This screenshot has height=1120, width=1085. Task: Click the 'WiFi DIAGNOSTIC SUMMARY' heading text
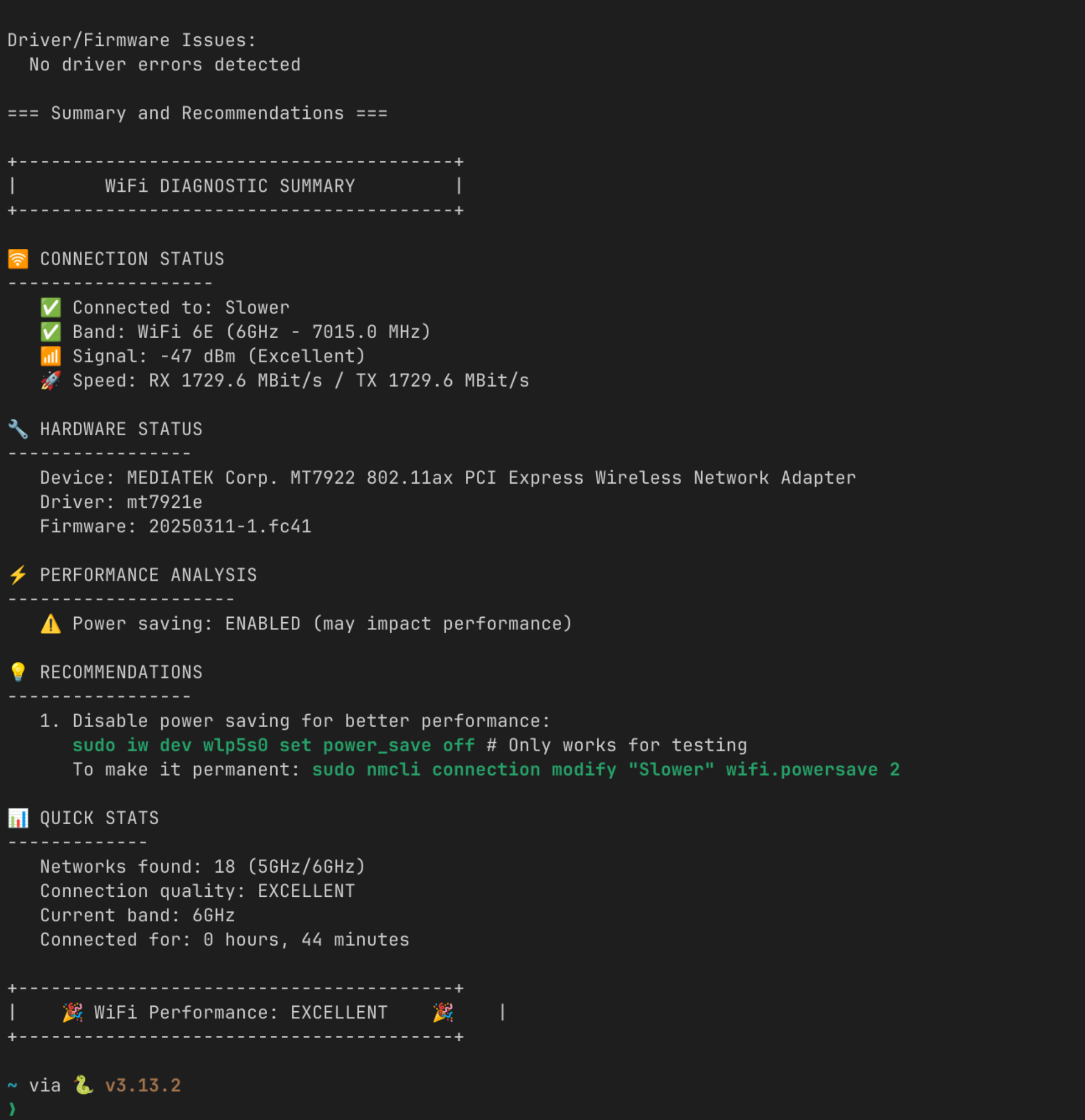(x=230, y=186)
